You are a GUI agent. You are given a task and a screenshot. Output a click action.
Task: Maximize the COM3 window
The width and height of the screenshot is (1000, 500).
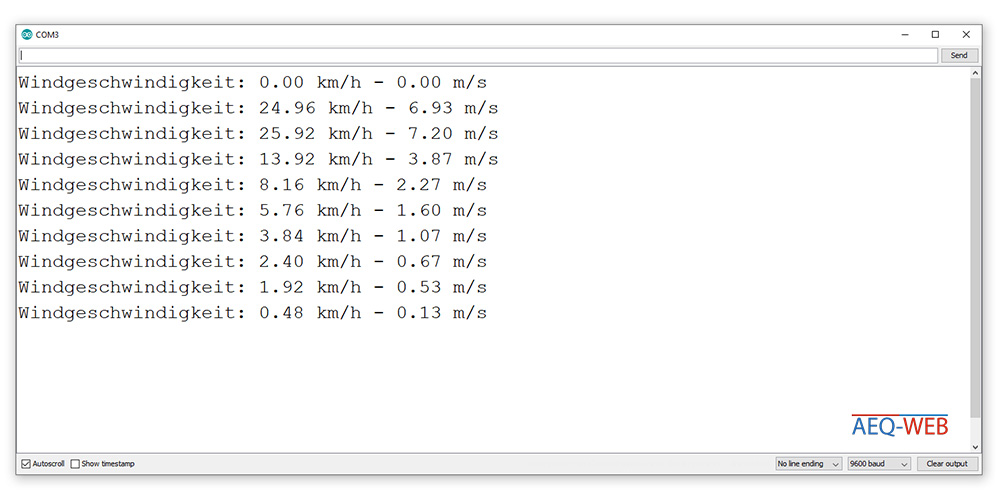click(935, 34)
